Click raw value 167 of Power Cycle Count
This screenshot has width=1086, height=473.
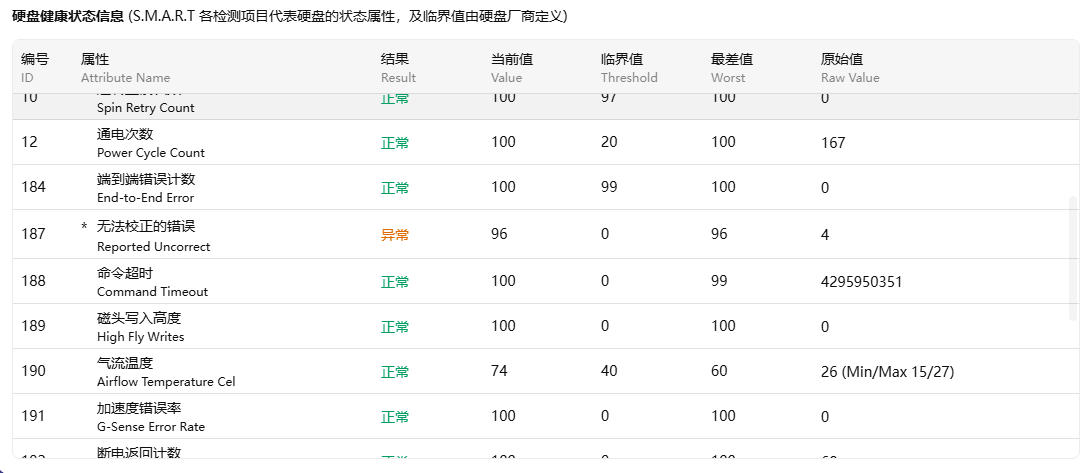pos(833,143)
